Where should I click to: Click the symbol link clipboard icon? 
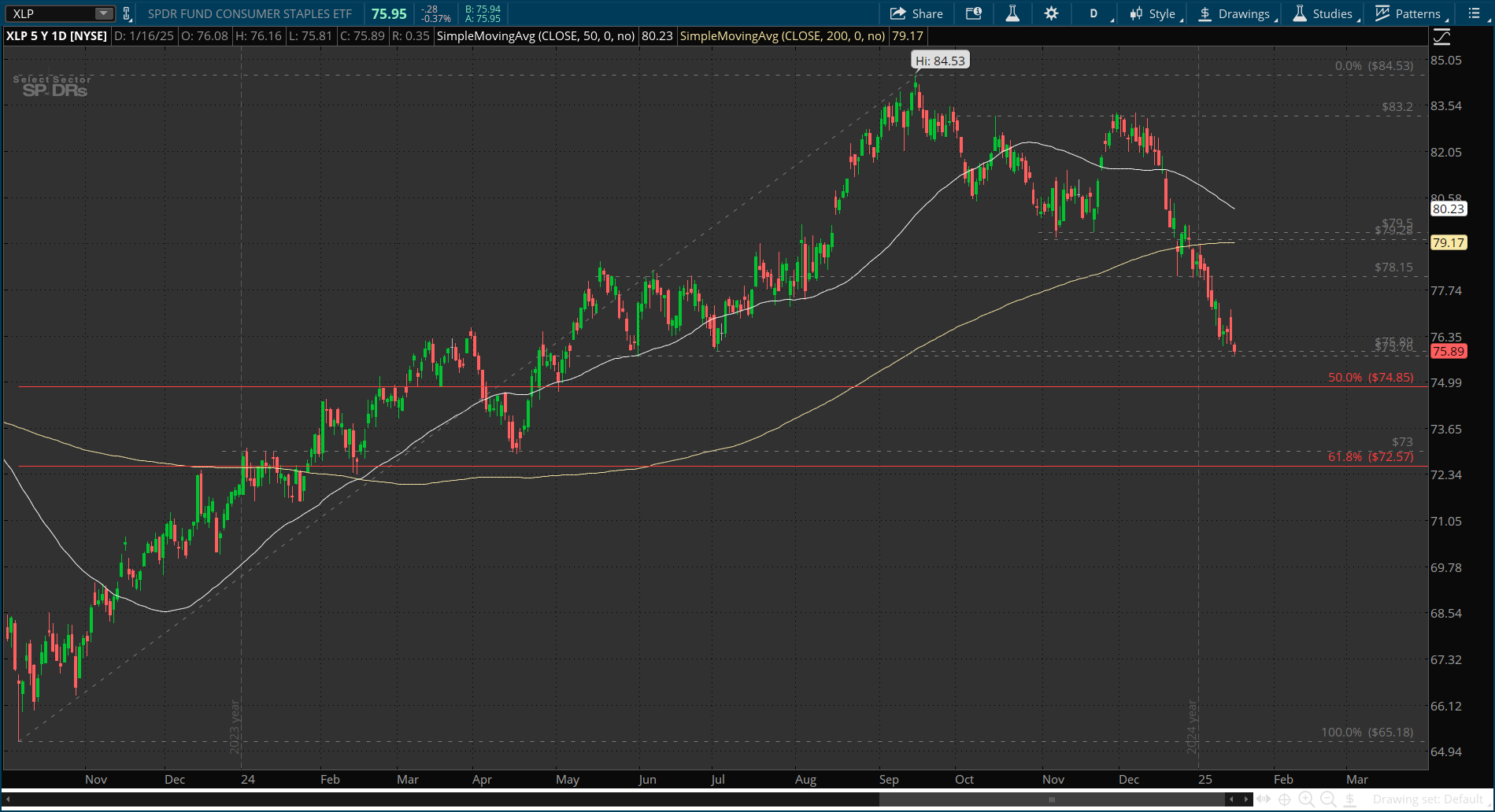[126, 13]
